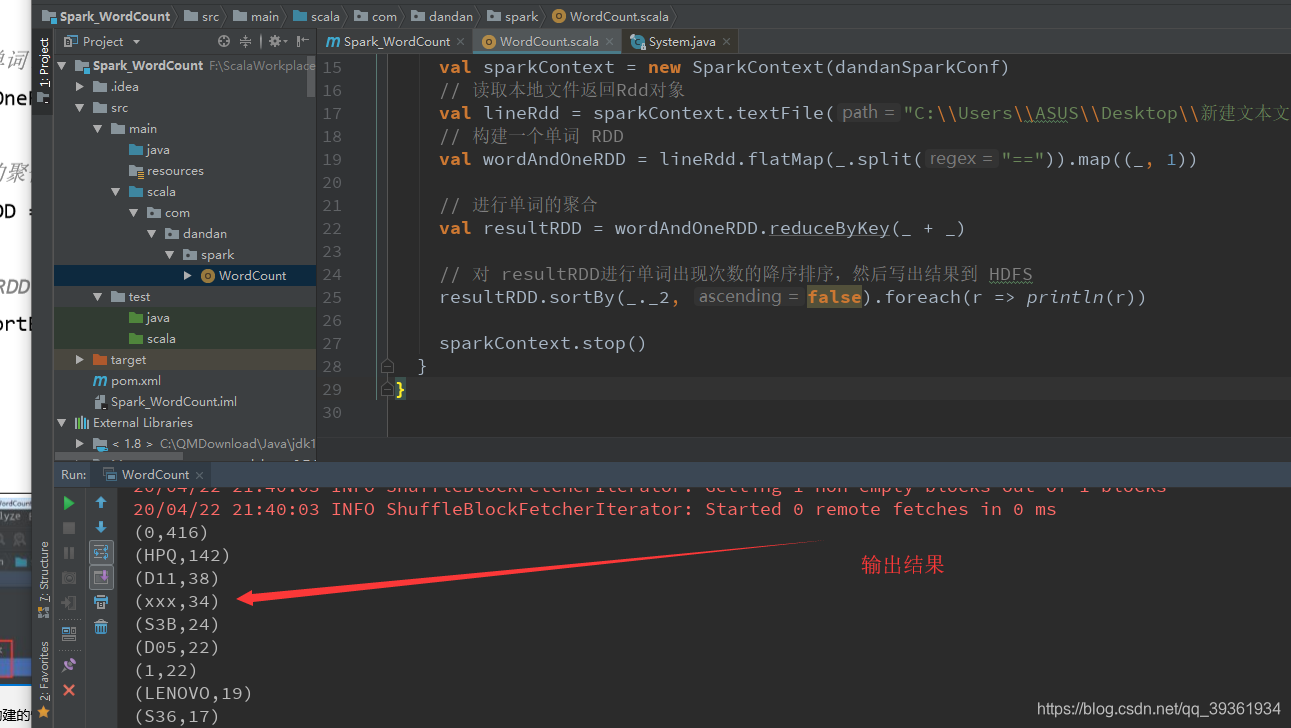1291x728 pixels.
Task: Collapse the main folder
Action: click(x=98, y=129)
